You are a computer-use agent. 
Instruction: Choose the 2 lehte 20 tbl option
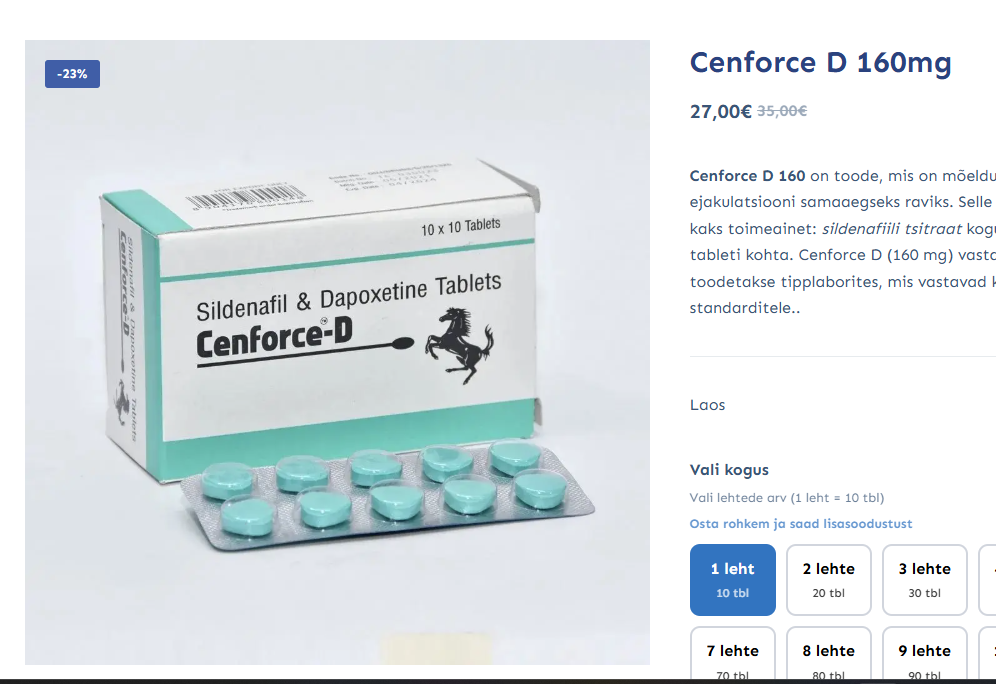click(828, 579)
